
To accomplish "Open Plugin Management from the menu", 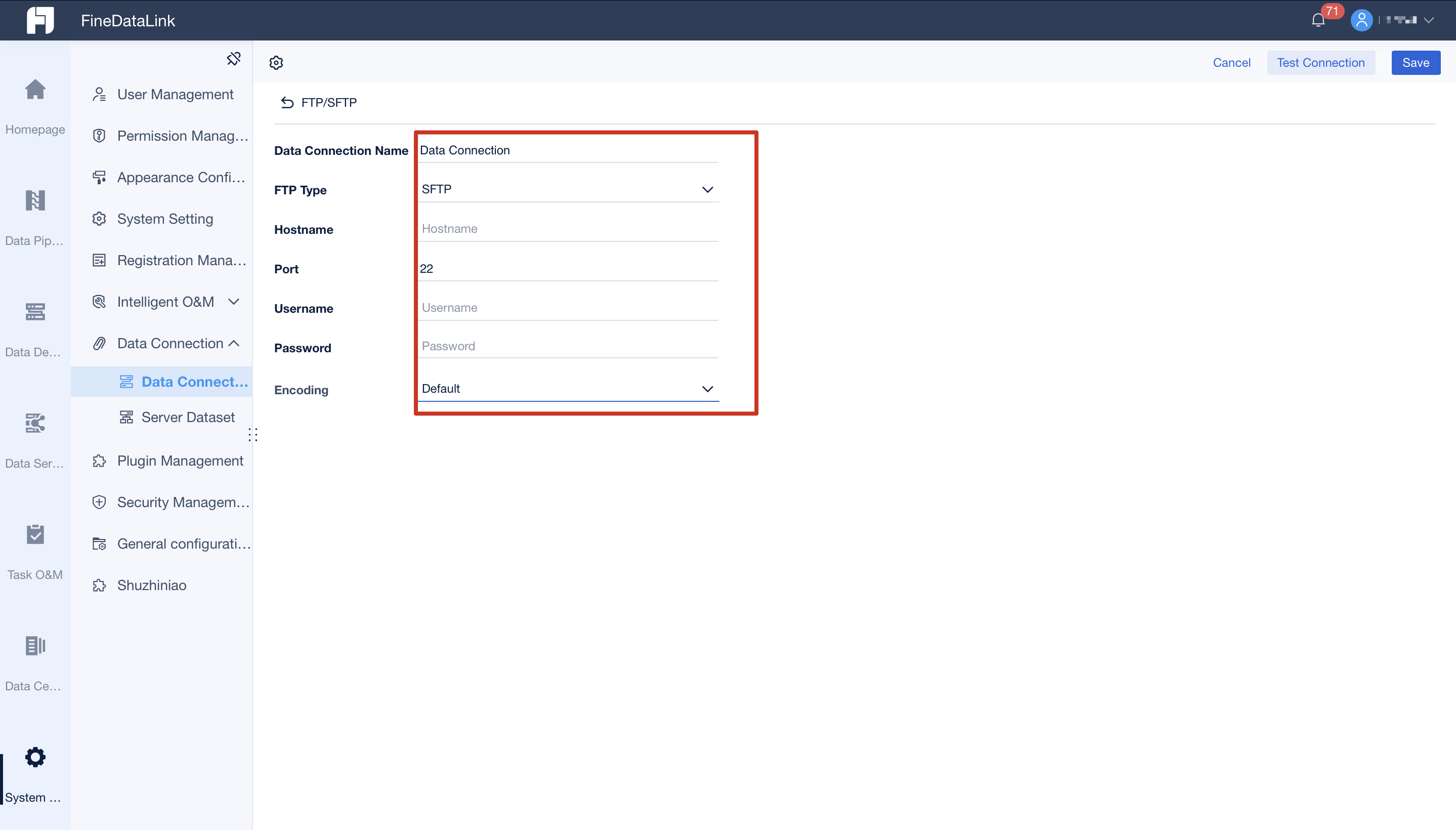I will coord(180,461).
